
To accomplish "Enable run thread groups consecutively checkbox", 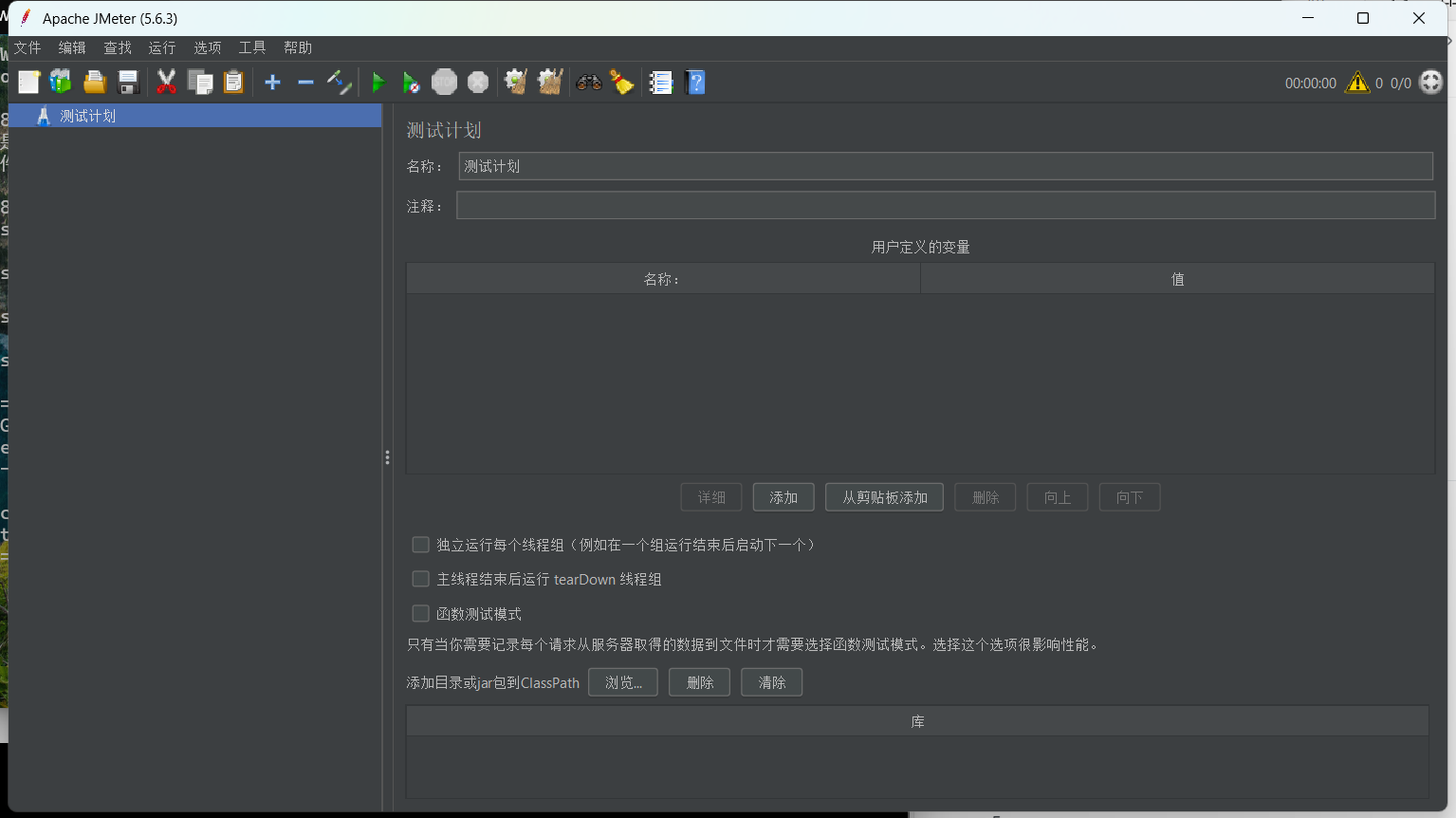I will tap(420, 545).
